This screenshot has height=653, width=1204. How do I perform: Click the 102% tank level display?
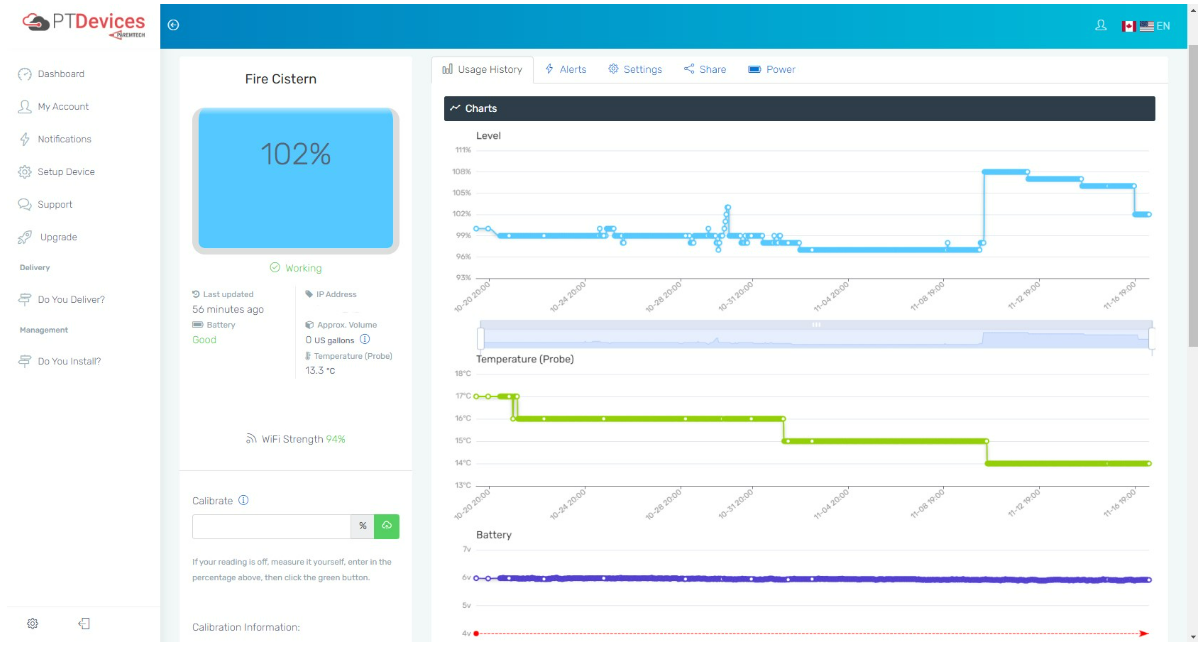pyautogui.click(x=295, y=179)
